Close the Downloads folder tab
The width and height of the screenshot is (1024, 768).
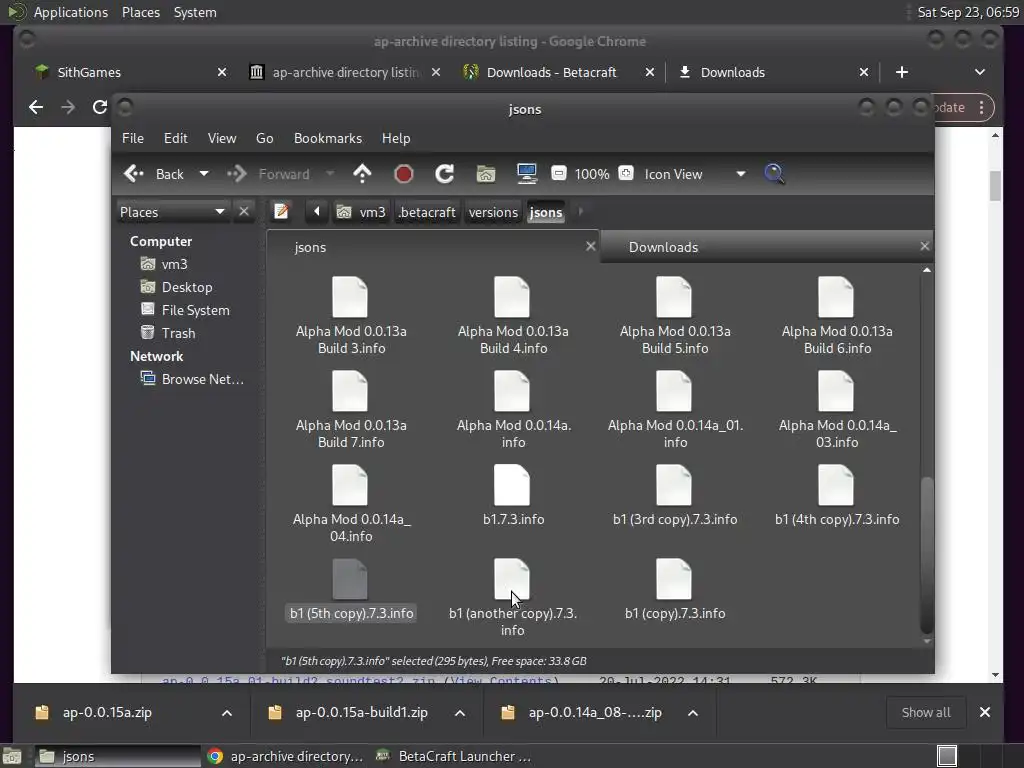point(924,246)
